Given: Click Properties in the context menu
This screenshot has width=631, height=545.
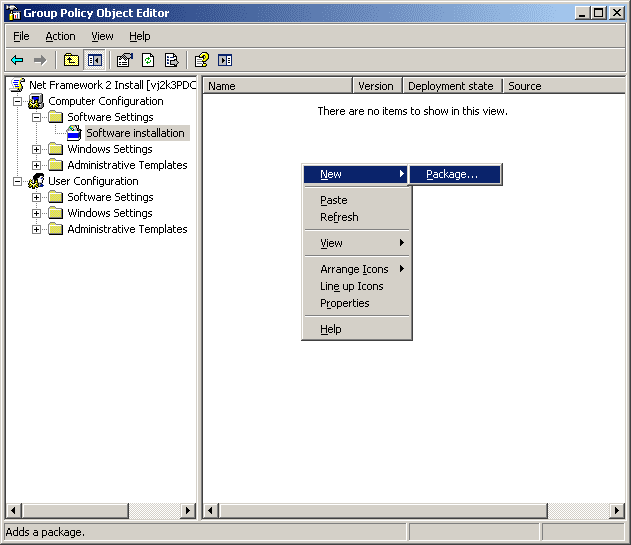Looking at the screenshot, I should [x=357, y=303].
